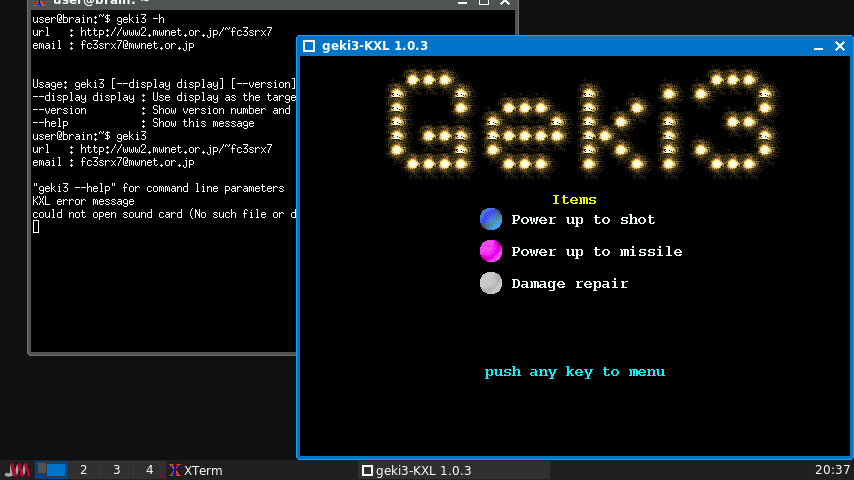854x480 pixels.
Task: Switch to virtual desktop 2
Action: click(84, 470)
